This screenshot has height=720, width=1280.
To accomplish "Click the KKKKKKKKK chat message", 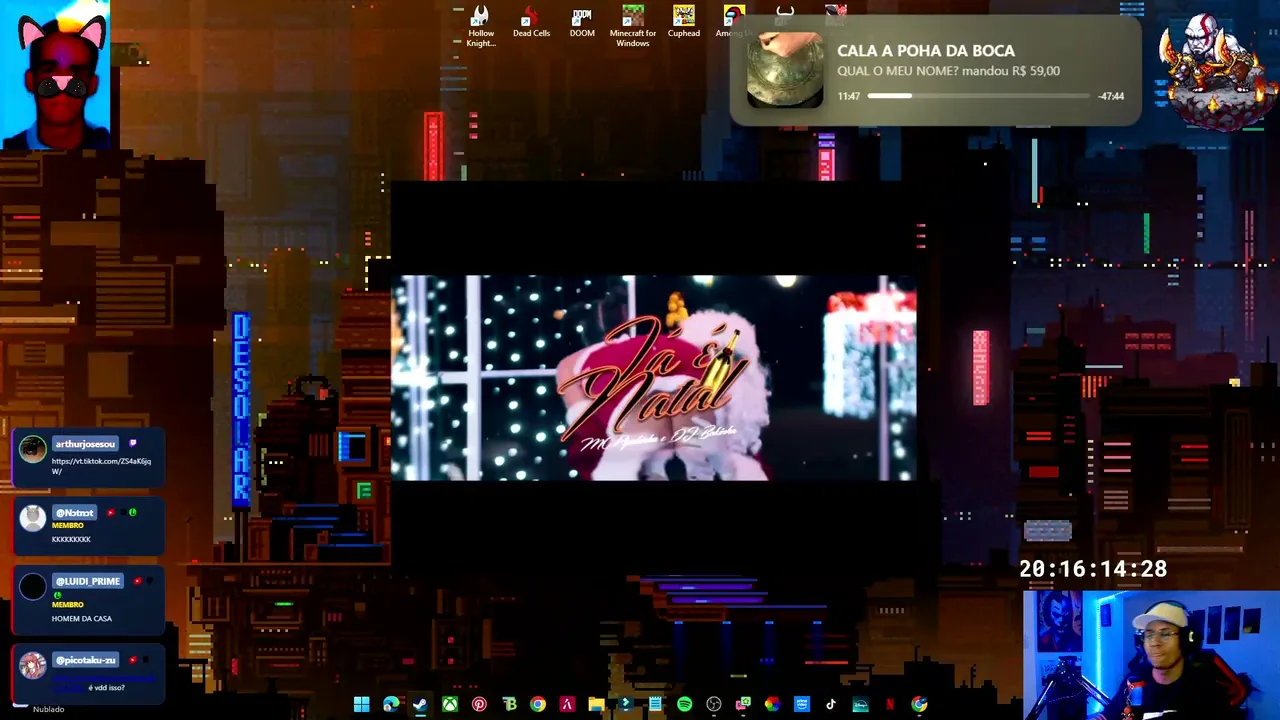I will point(71,539).
